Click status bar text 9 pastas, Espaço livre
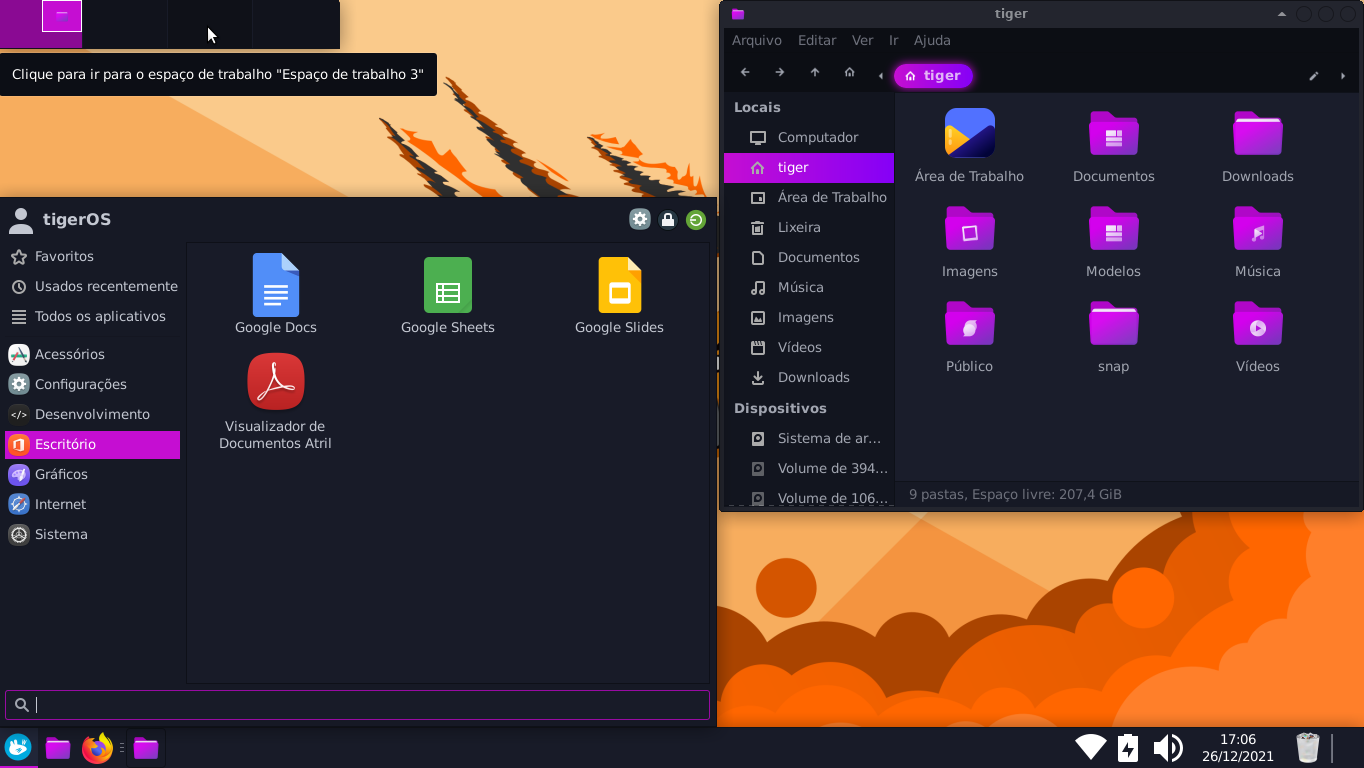The image size is (1364, 768). [1015, 494]
